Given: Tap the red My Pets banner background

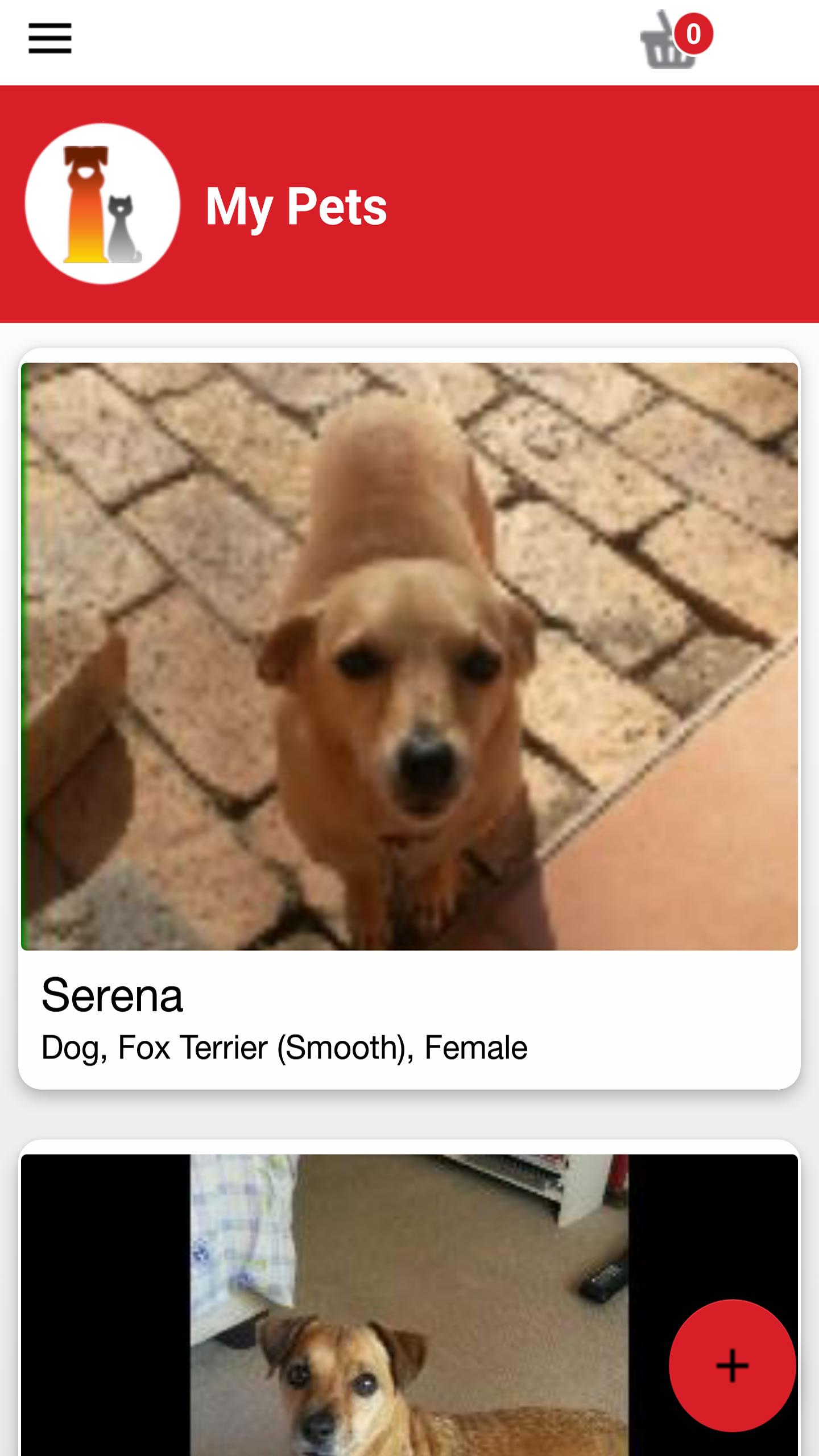Looking at the screenshot, I should (569, 205).
